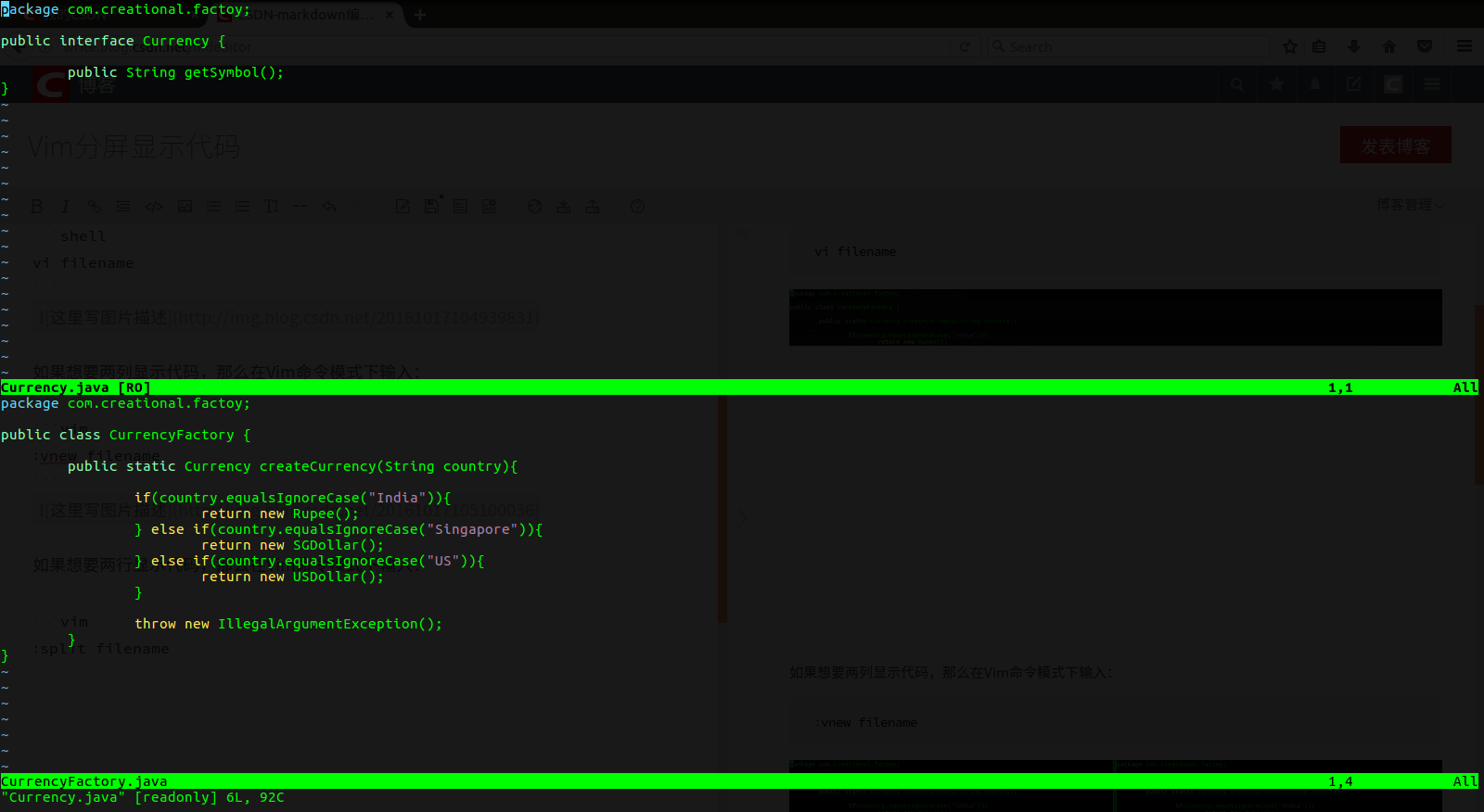The width and height of the screenshot is (1484, 812).
Task: Create an unordered list in the editor
Action: pyautogui.click(x=242, y=206)
